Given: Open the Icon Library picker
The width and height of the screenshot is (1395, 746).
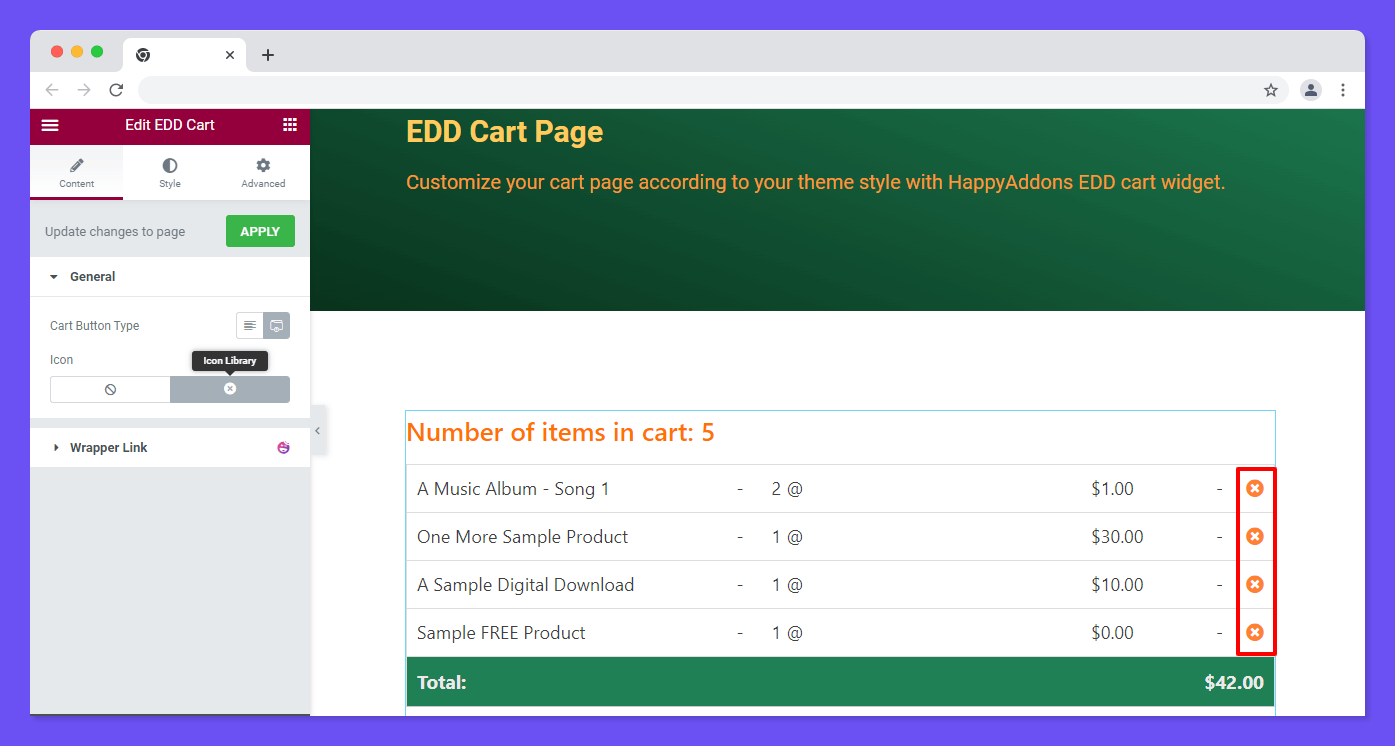Looking at the screenshot, I should click(230, 389).
